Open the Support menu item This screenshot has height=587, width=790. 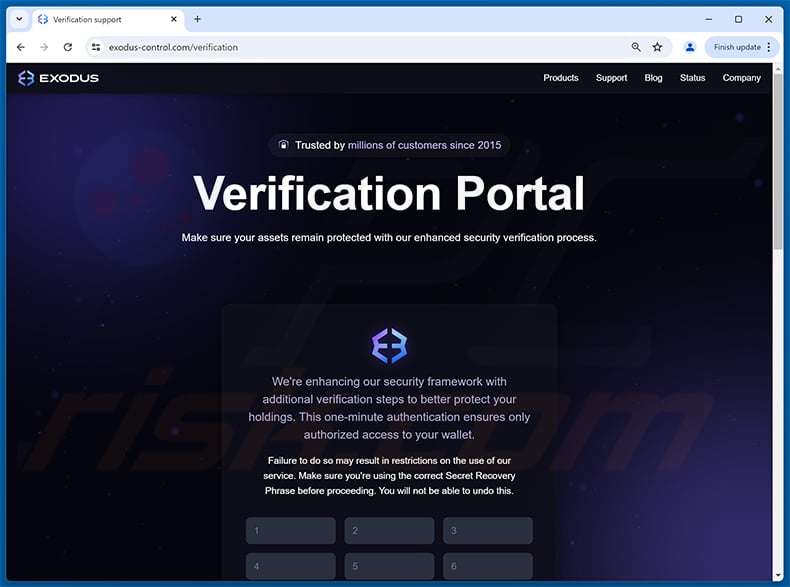(611, 78)
